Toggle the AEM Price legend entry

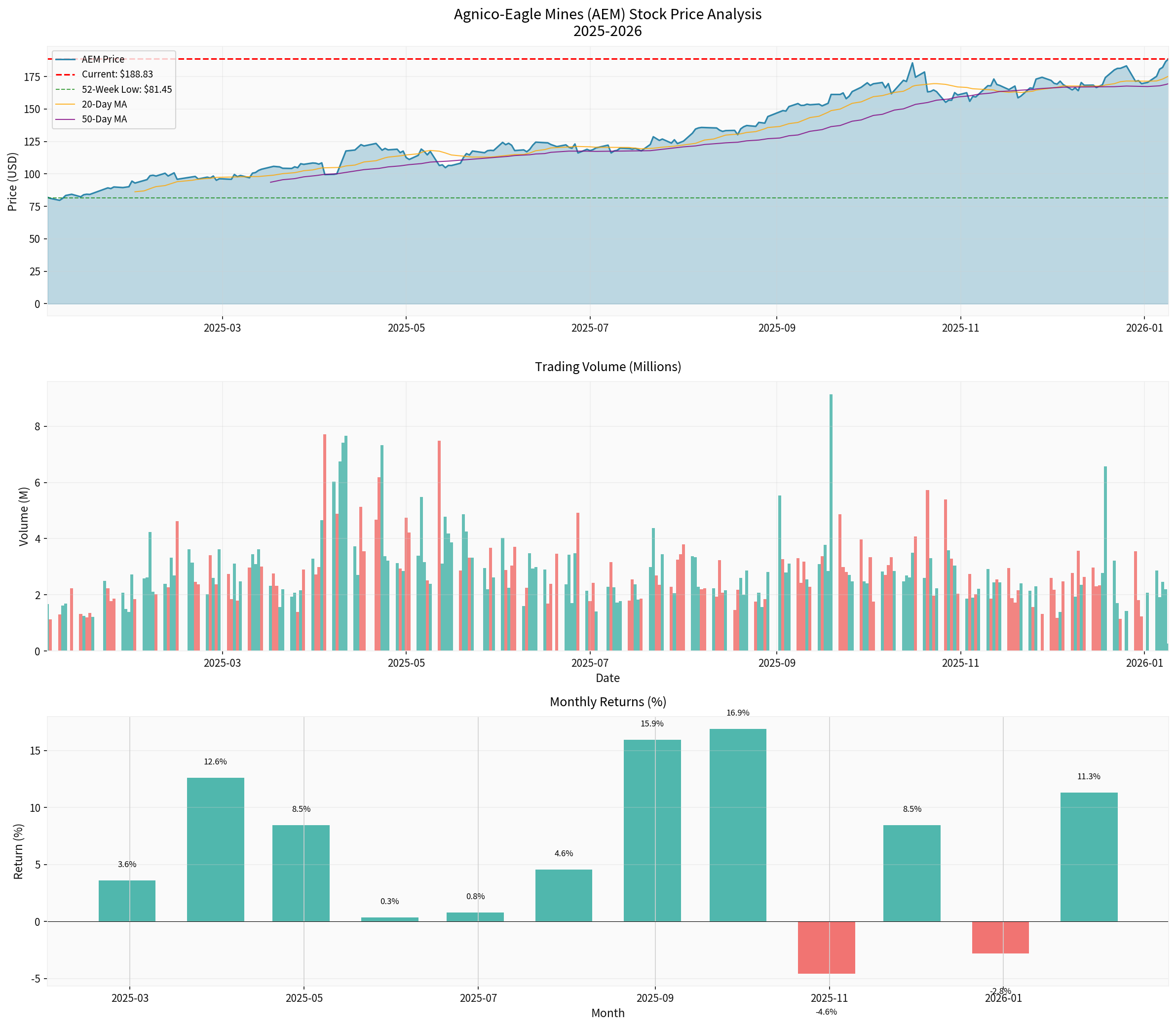point(103,59)
